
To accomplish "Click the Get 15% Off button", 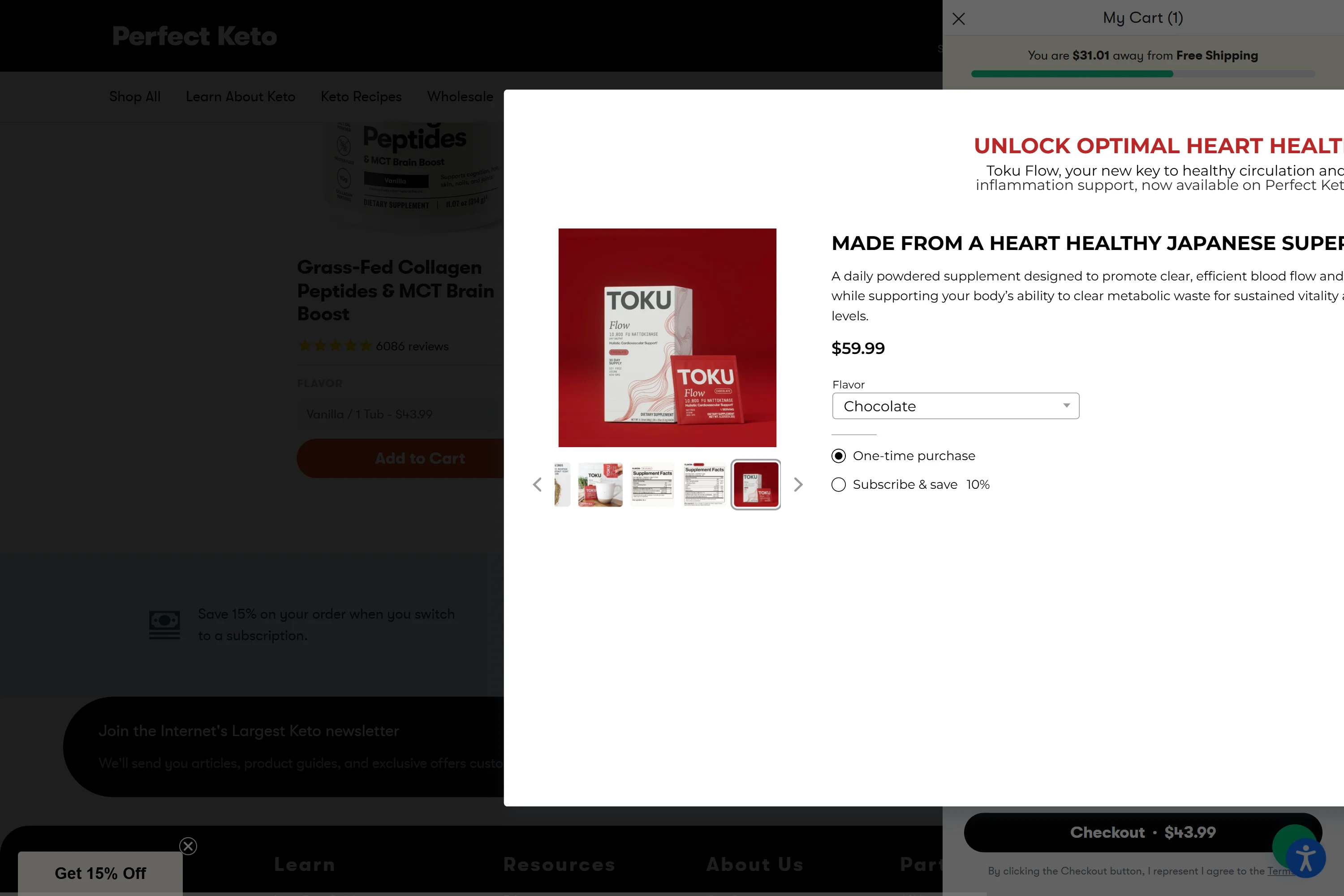I will click(100, 873).
